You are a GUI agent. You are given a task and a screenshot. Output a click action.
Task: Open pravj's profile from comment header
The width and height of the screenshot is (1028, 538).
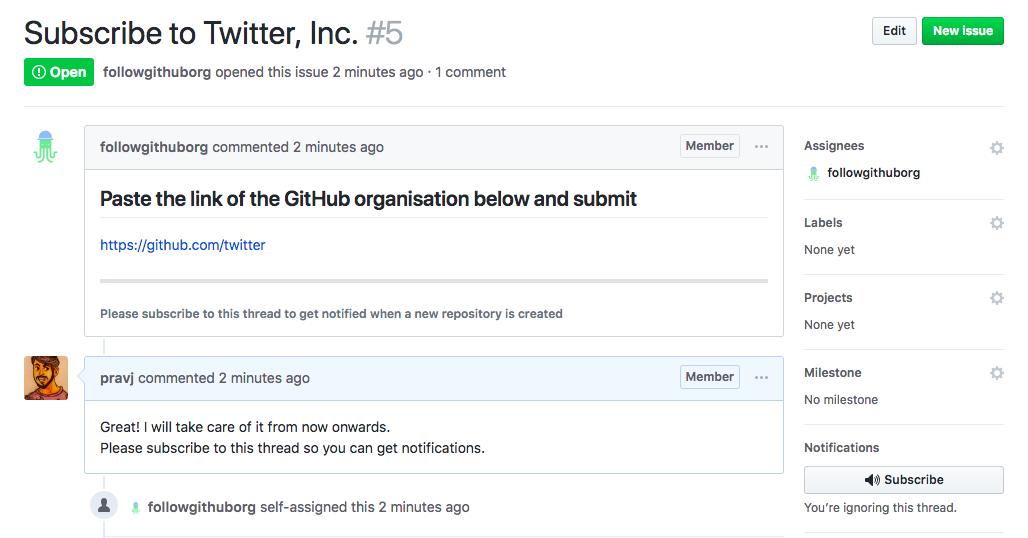pos(117,378)
